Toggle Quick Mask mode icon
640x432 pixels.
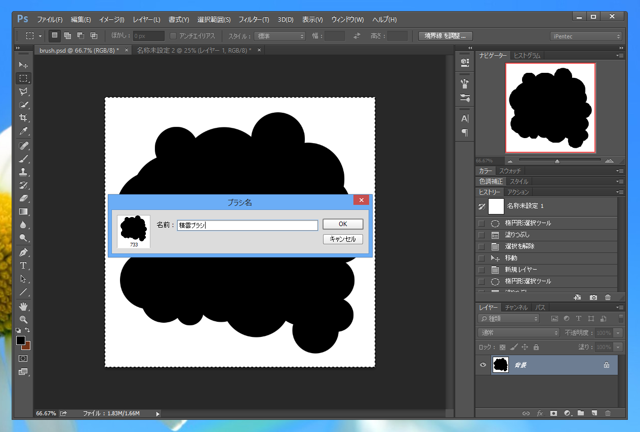point(23,358)
